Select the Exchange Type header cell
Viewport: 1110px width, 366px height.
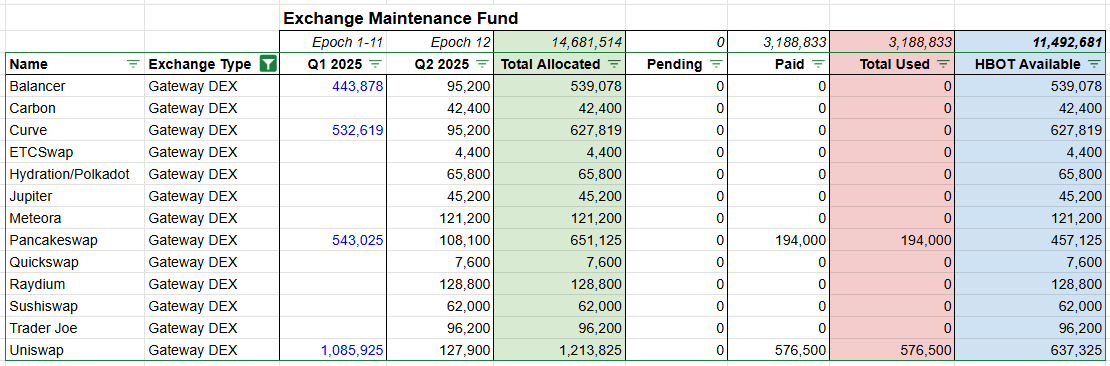coord(212,64)
